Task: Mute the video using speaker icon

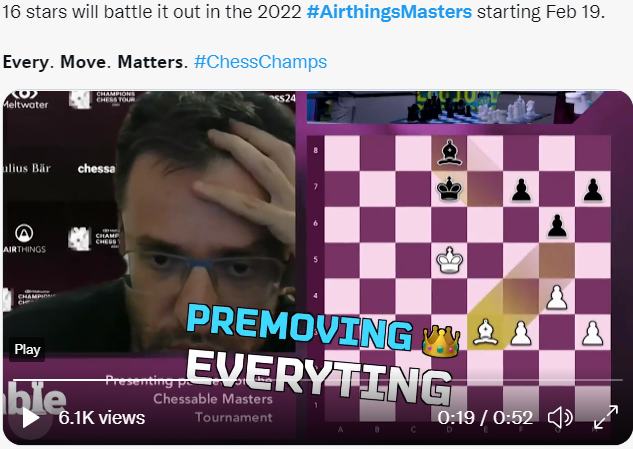Action: [560, 417]
